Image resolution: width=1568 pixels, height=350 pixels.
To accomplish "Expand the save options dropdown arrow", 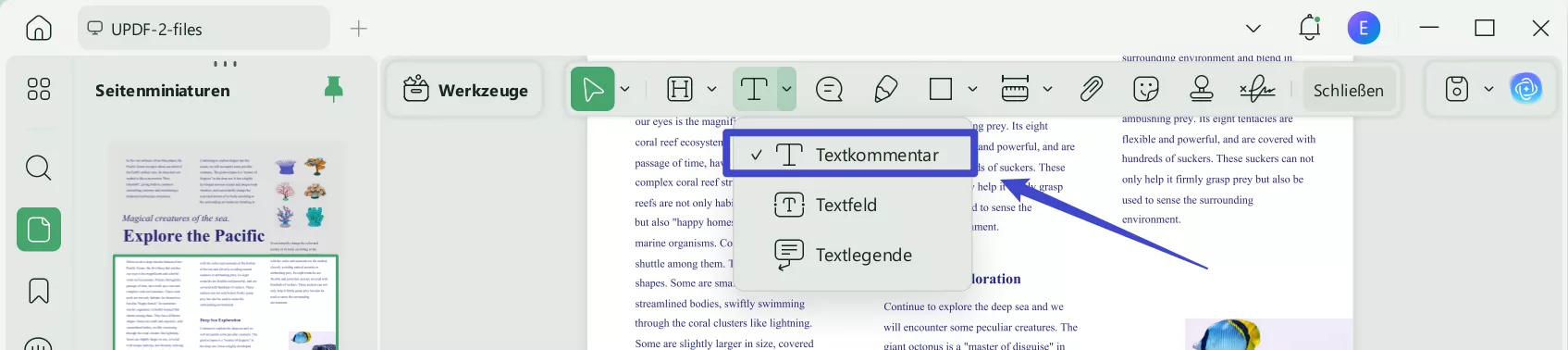I will coord(1488,90).
